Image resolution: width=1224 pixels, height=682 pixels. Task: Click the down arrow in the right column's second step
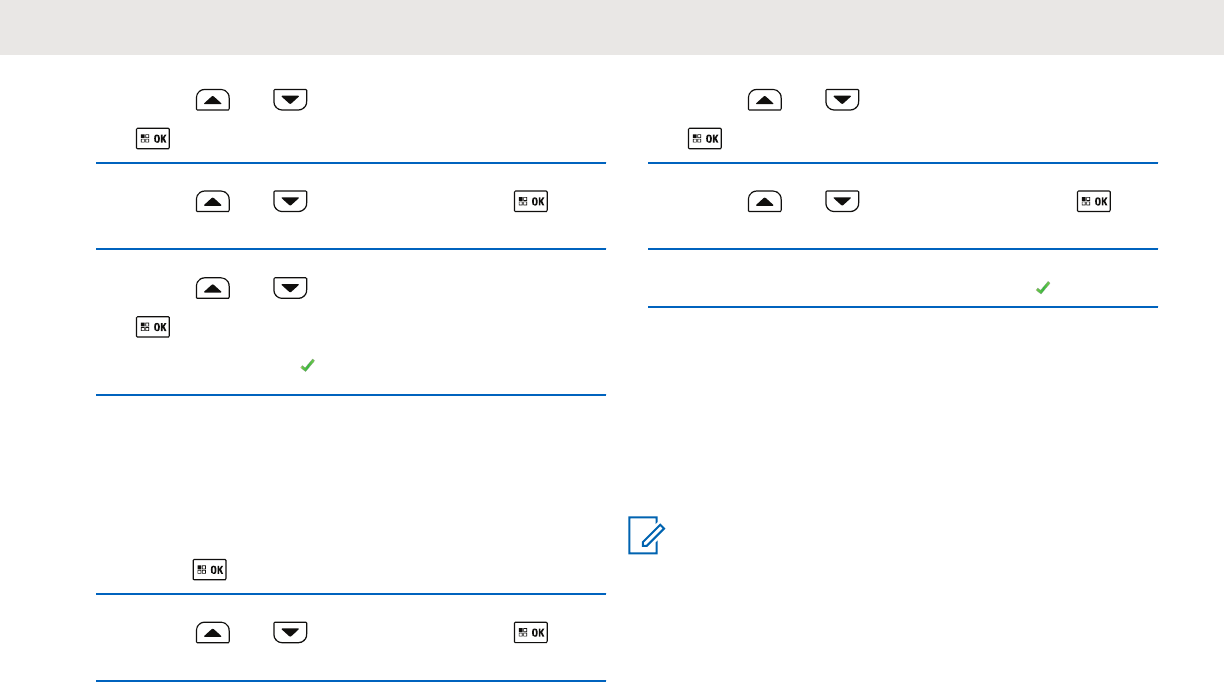click(844, 202)
